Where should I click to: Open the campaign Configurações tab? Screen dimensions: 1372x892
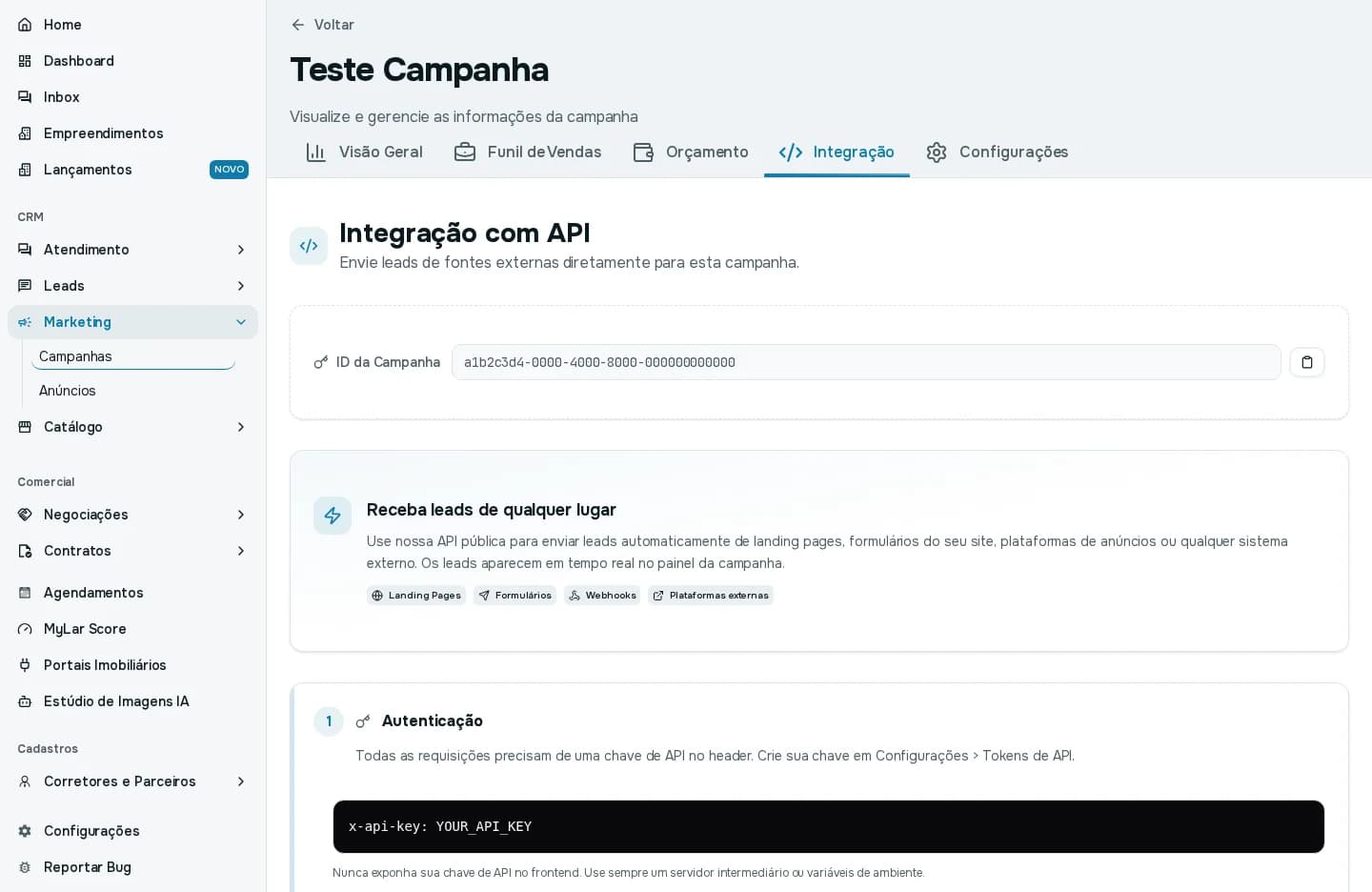[x=997, y=152]
